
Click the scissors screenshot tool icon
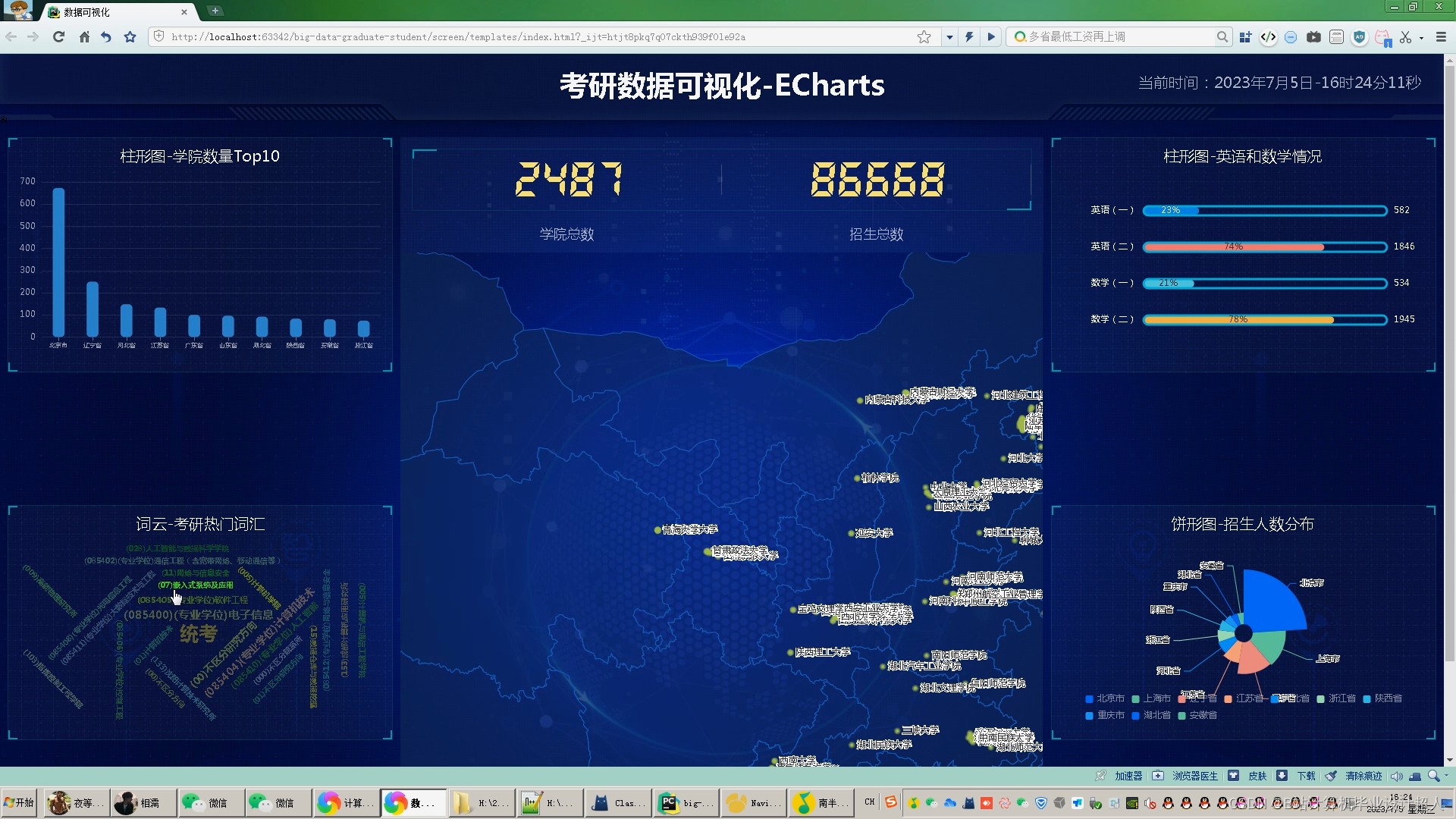pyautogui.click(x=1405, y=36)
